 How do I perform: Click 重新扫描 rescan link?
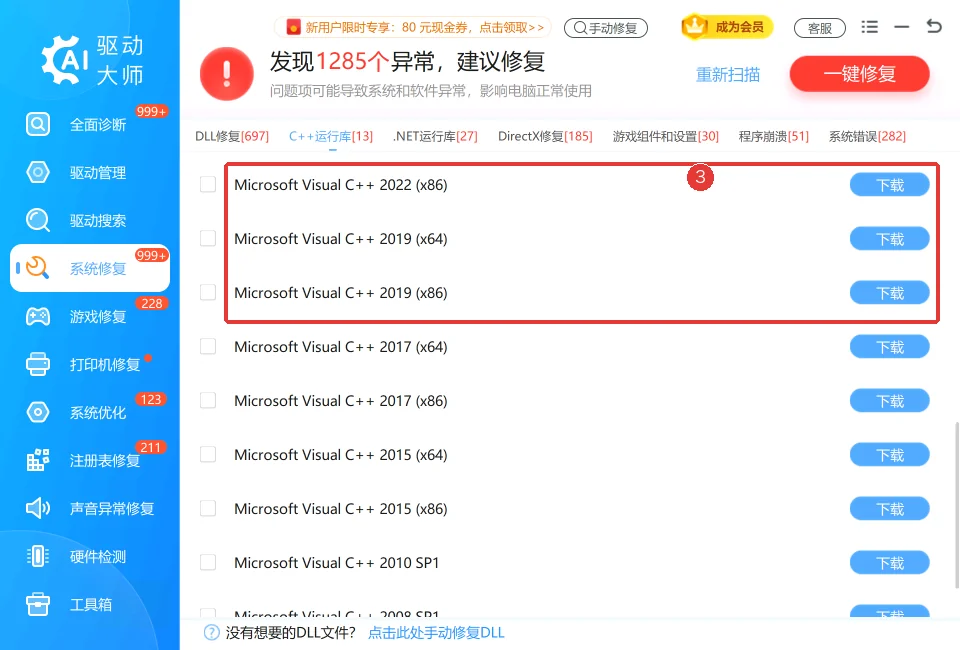727,75
